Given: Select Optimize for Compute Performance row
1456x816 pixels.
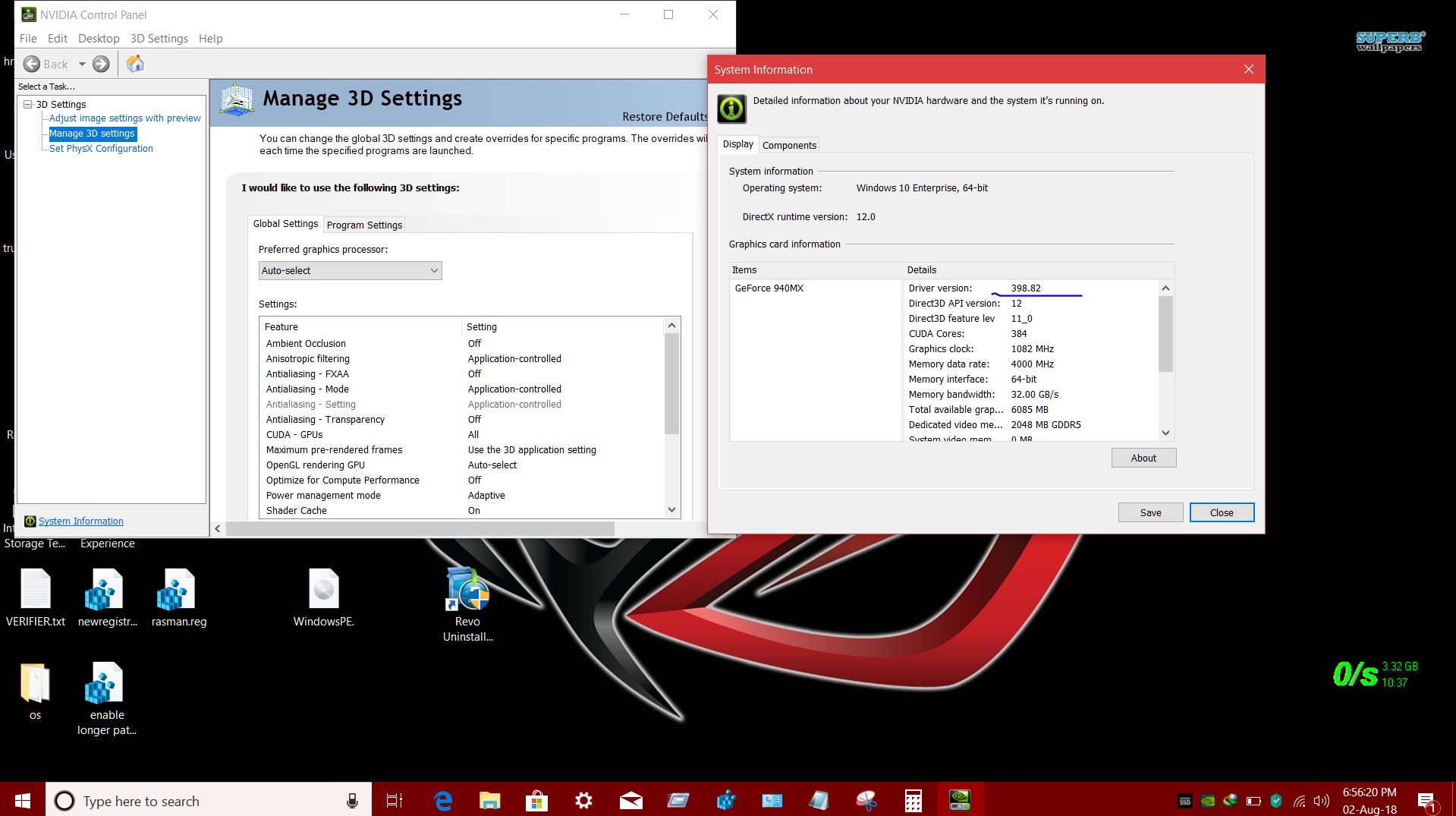Looking at the screenshot, I should [462, 480].
